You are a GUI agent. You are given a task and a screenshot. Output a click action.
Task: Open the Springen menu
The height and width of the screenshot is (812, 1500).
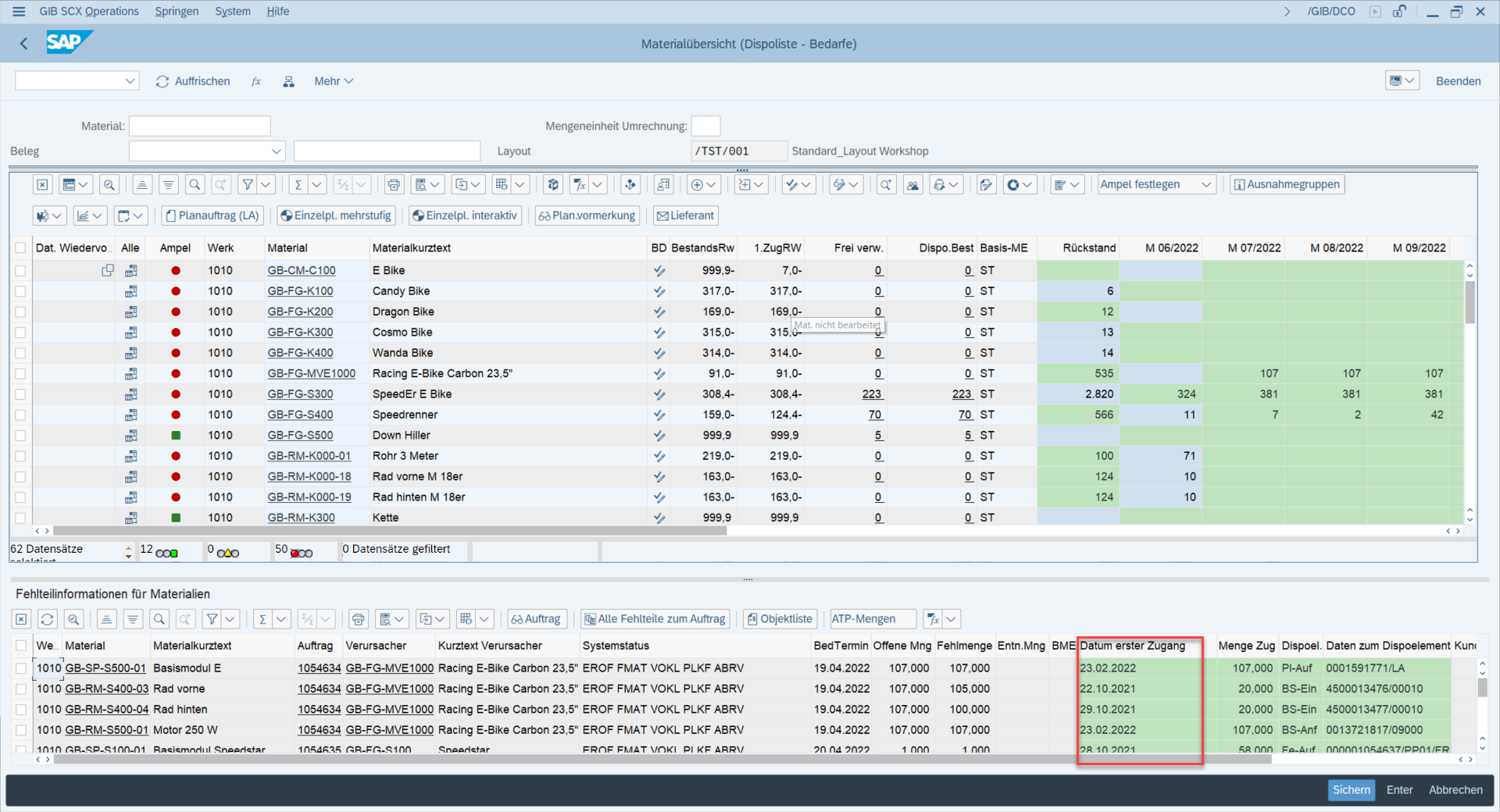pyautogui.click(x=177, y=11)
